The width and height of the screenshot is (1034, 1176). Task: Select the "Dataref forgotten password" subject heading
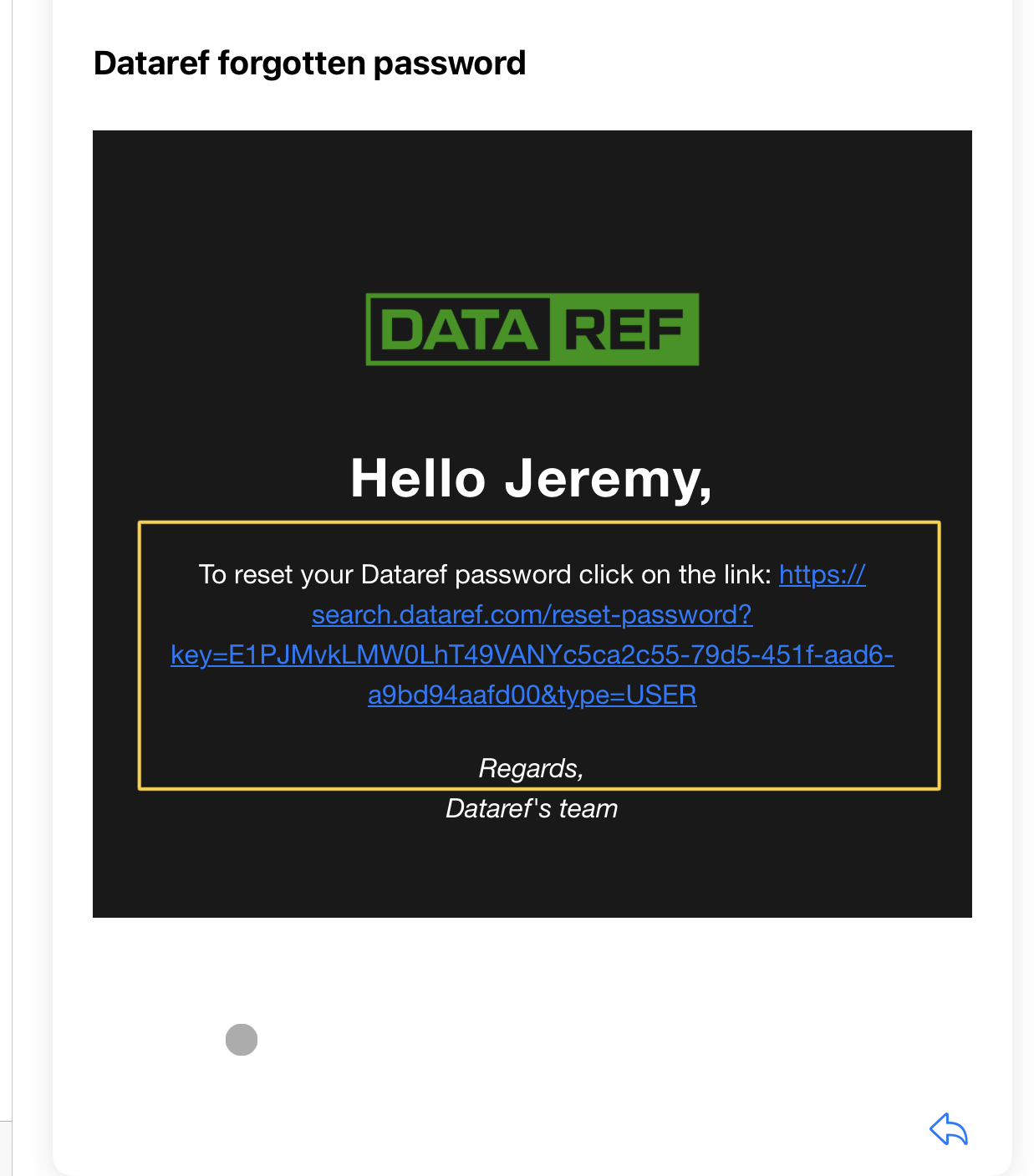310,64
